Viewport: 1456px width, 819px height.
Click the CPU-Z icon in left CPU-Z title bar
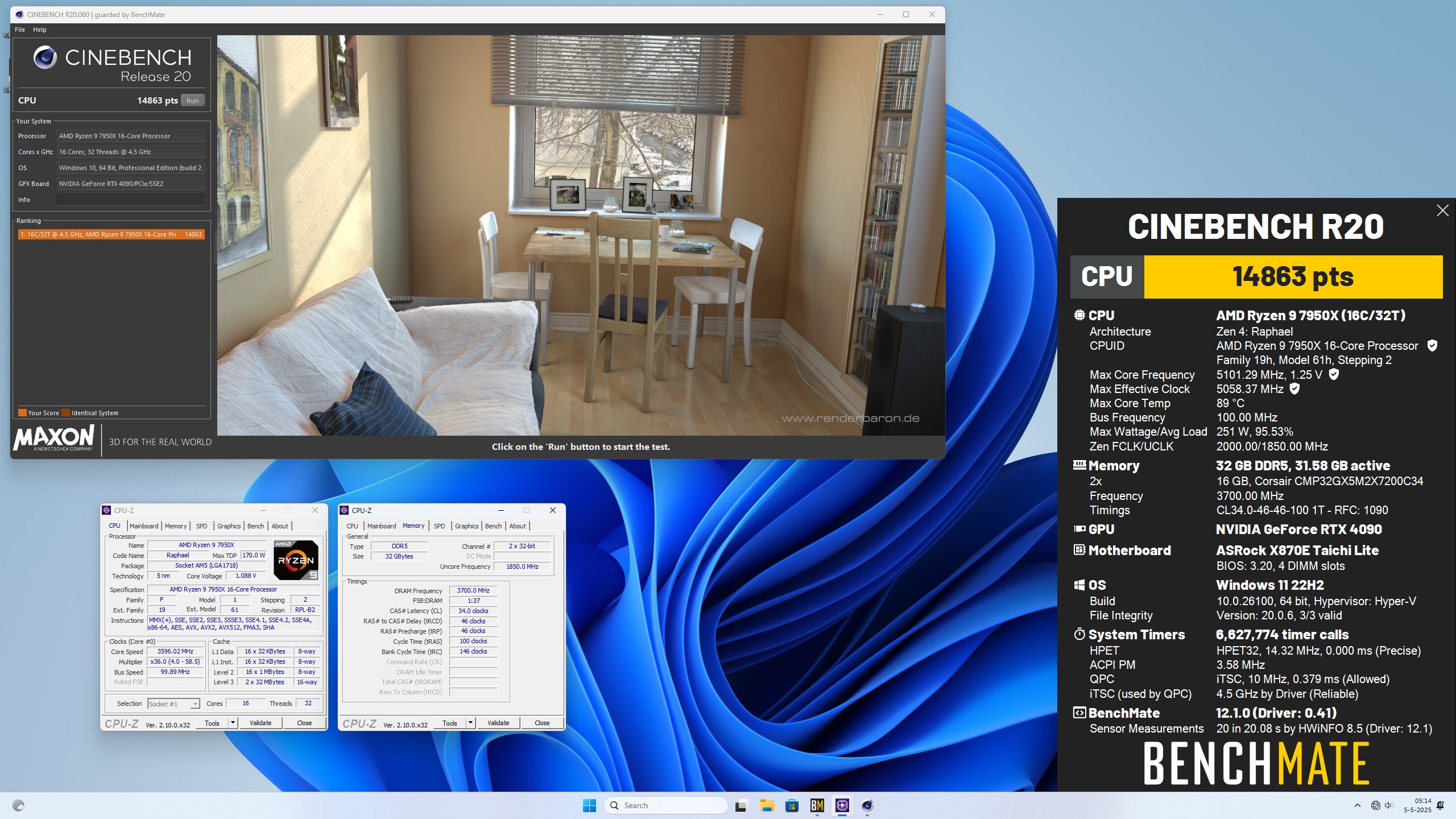(x=107, y=510)
